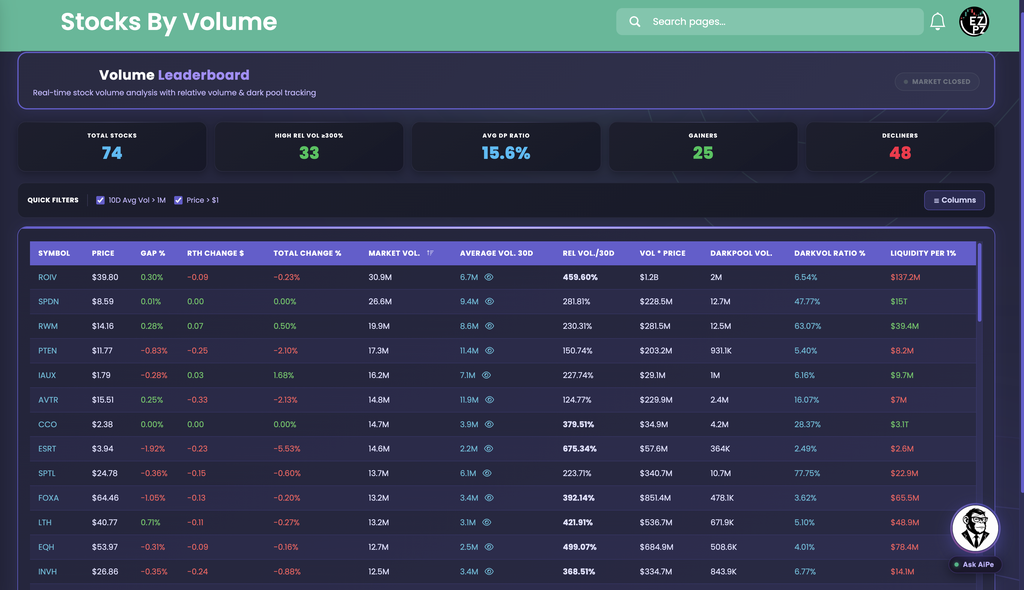Open the ESRT symbol link
This screenshot has width=1024, height=590.
click(47, 449)
